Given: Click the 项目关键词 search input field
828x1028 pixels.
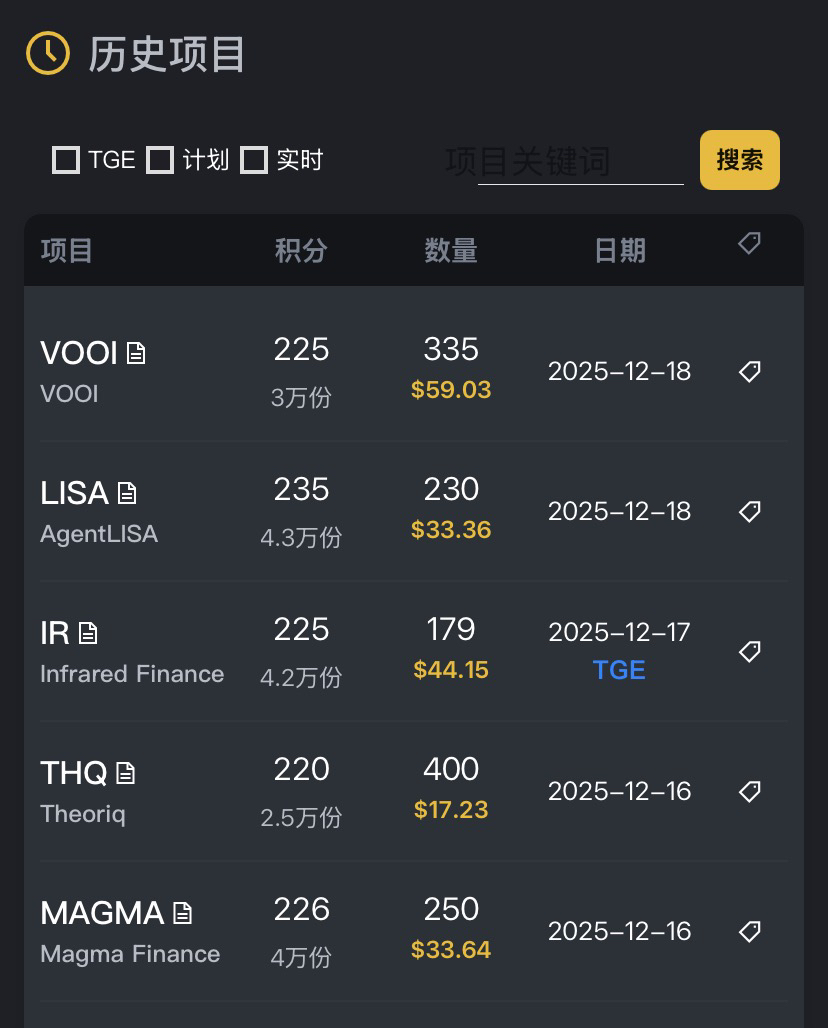Looking at the screenshot, I should point(580,162).
